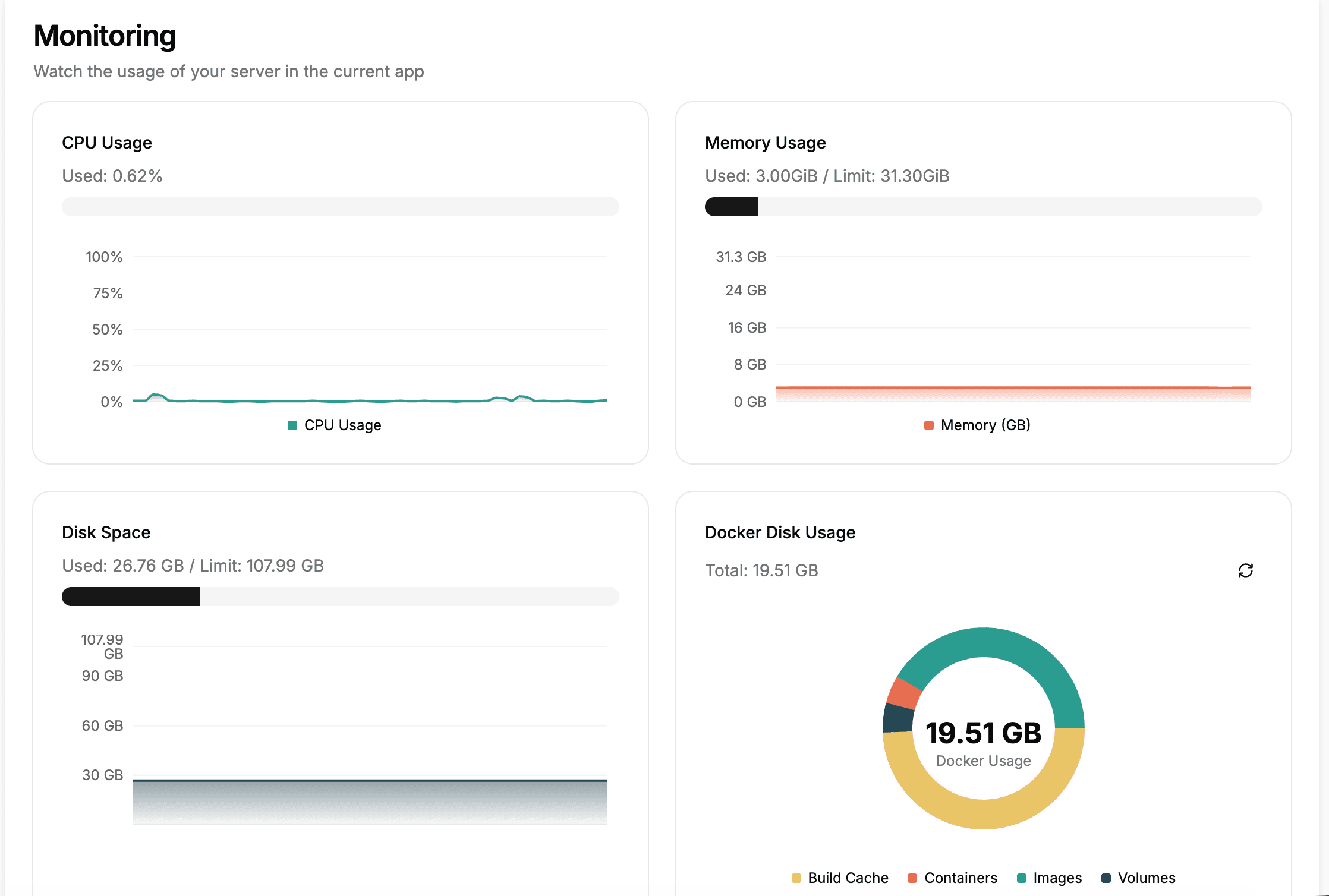Click the '19.51 GB' donut center label
Screen dimensions: 1329x896
coord(984,733)
